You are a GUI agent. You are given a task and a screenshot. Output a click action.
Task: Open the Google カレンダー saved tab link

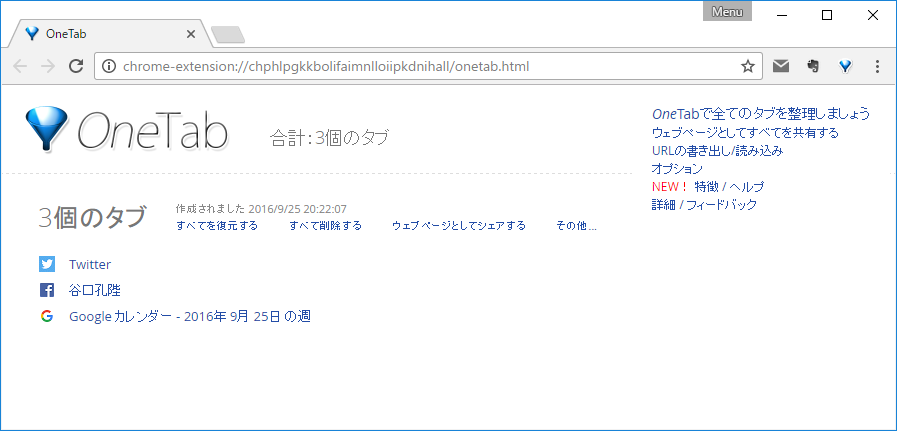click(x=189, y=317)
